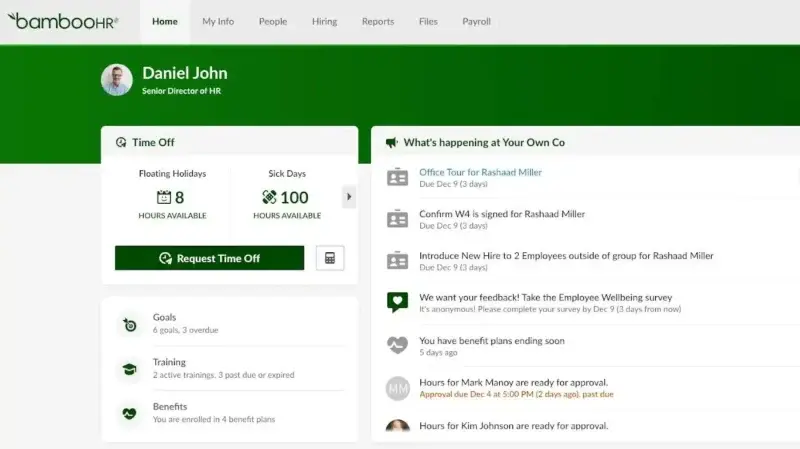The width and height of the screenshot is (800, 449).
Task: Go to the Payroll tab
Action: [x=477, y=21]
